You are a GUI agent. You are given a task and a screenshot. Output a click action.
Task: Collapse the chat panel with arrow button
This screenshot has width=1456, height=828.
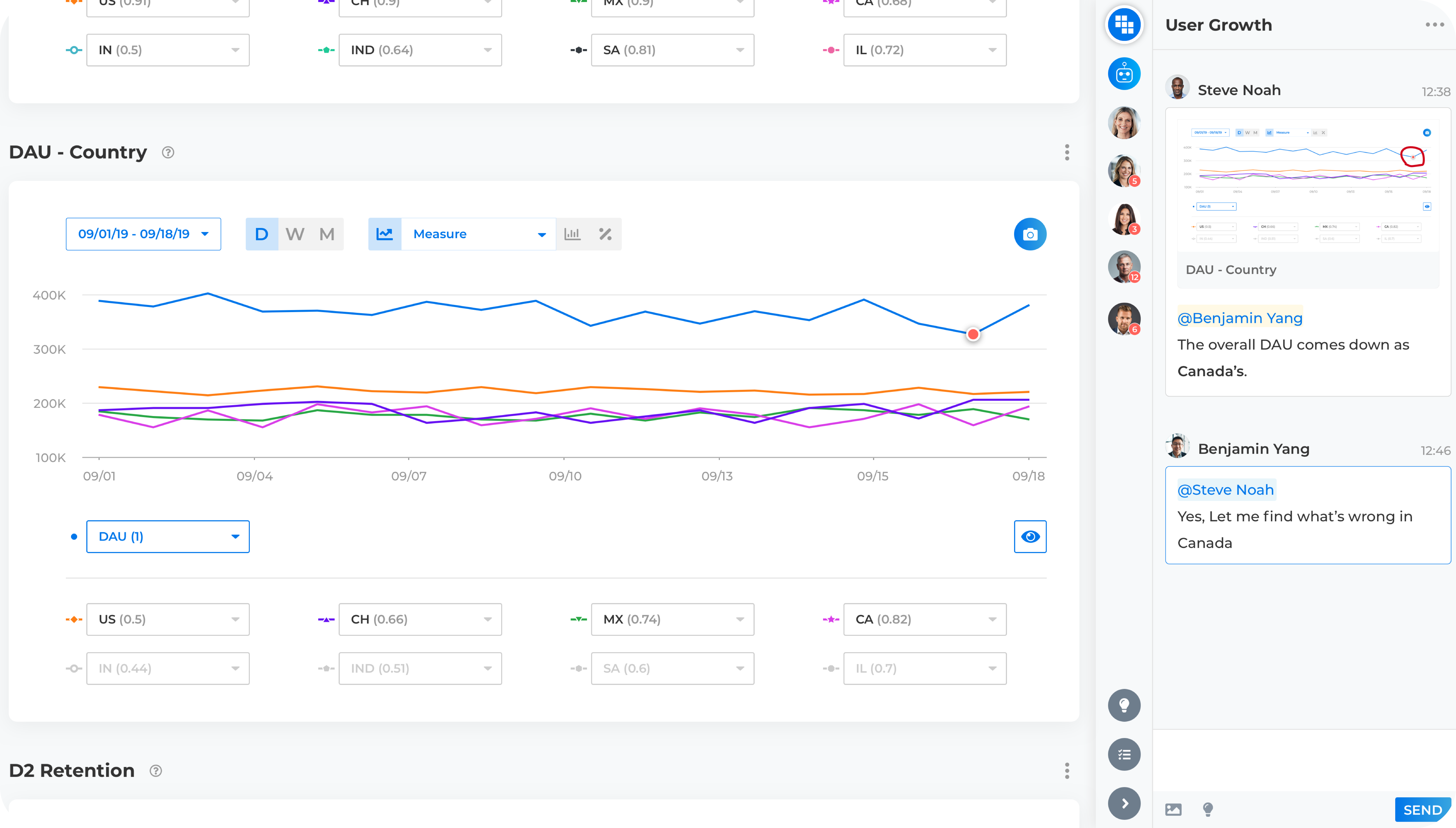1124,804
